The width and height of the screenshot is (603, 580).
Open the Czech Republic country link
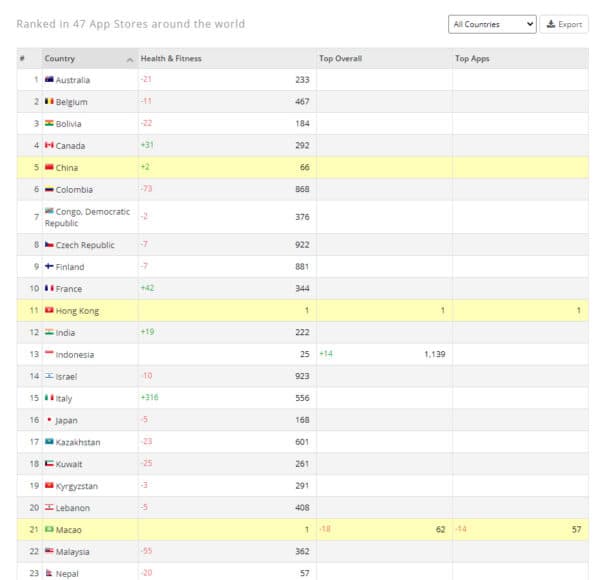(x=85, y=245)
